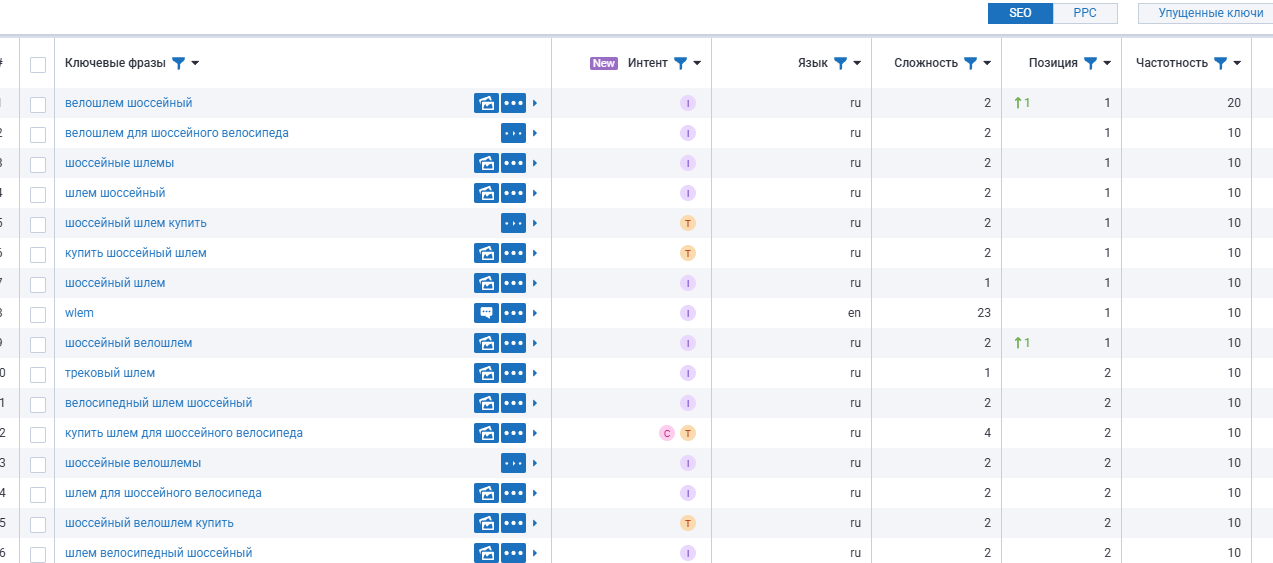Image resolution: width=1273 pixels, height=563 pixels.
Task: Click the T intent badge for купить шоссейный шлем
Action: (687, 253)
